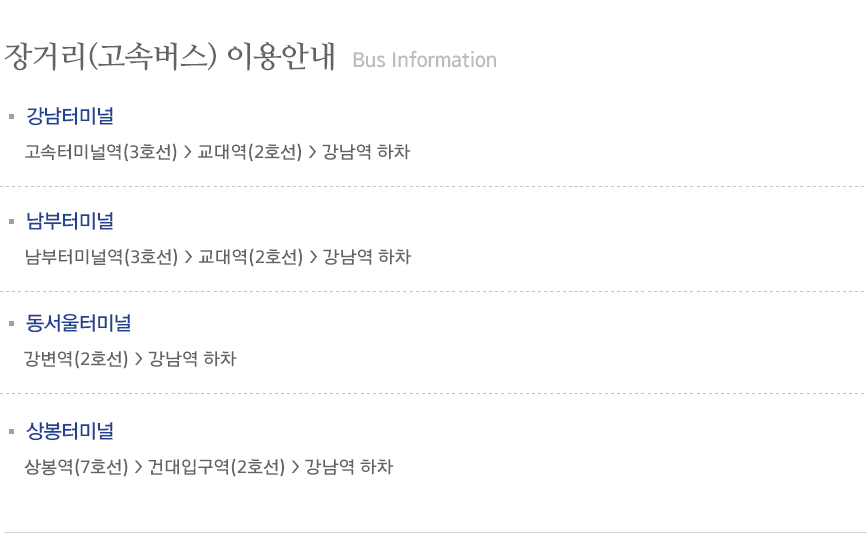Click the square bullet beside 동서울터미널
Image resolution: width=867 pixels, height=536 pixels.
(x=11, y=323)
